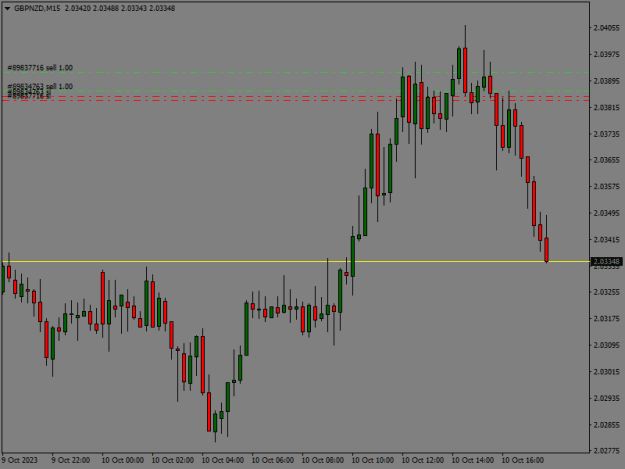625x469 pixels.
Task: Click the 9 Oct 2023 time label
Action: [20, 460]
